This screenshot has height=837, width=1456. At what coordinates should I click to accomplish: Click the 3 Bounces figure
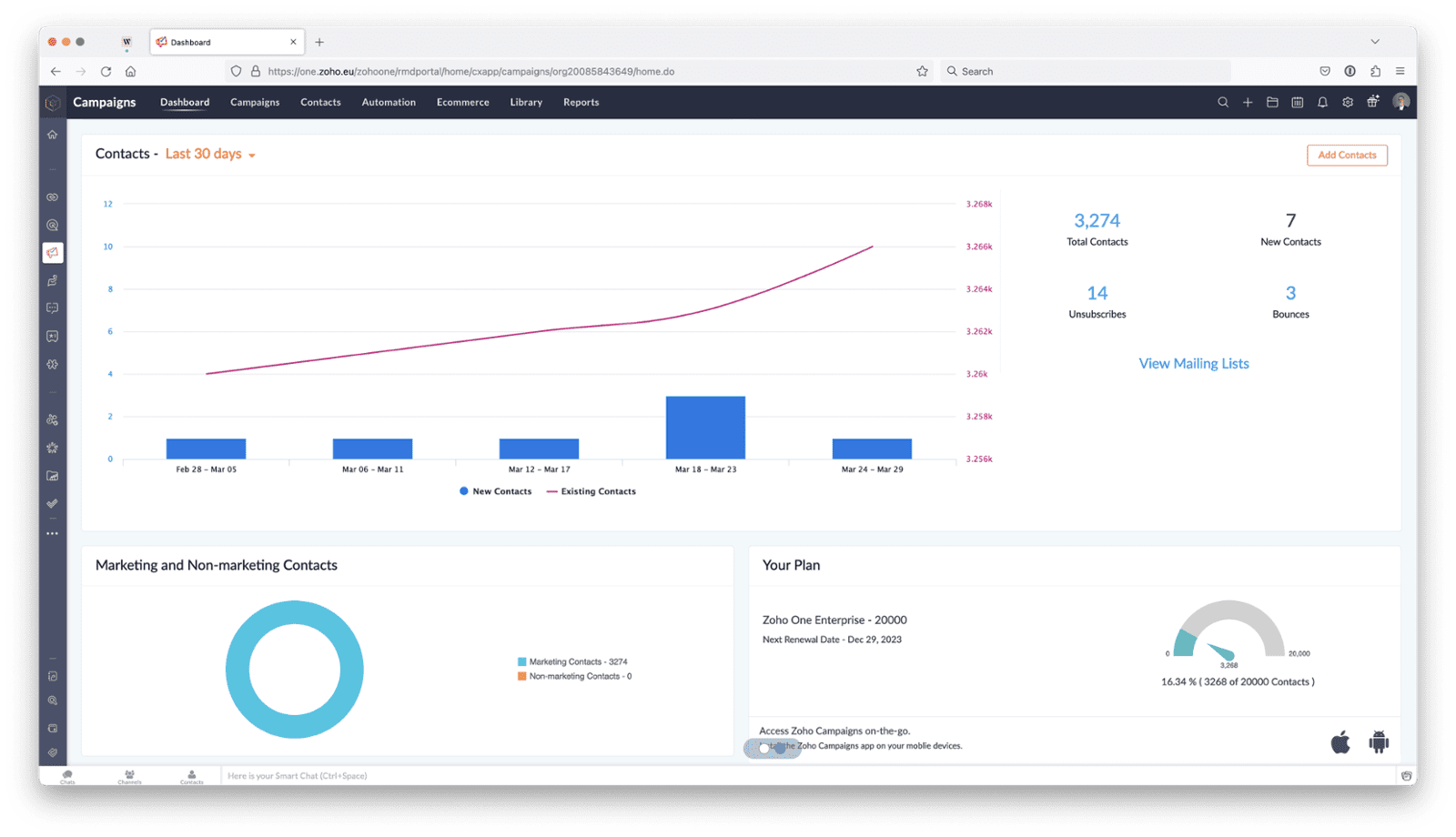(1290, 293)
